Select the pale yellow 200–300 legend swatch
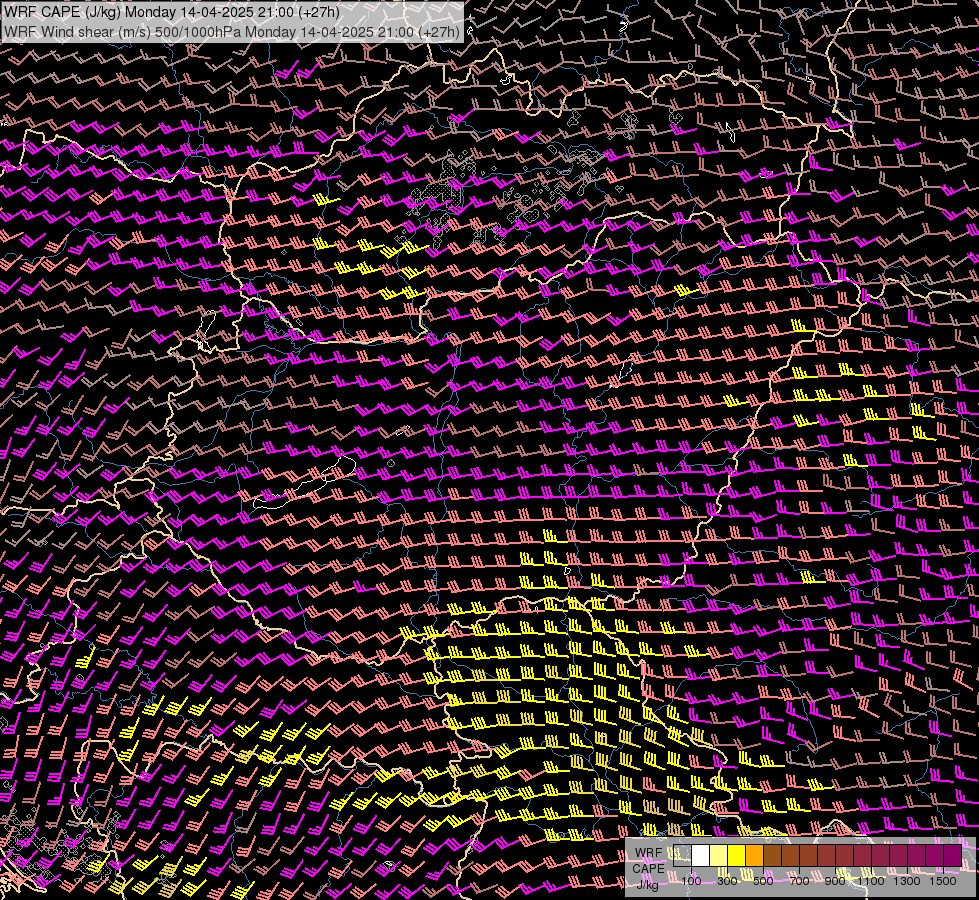 click(719, 855)
